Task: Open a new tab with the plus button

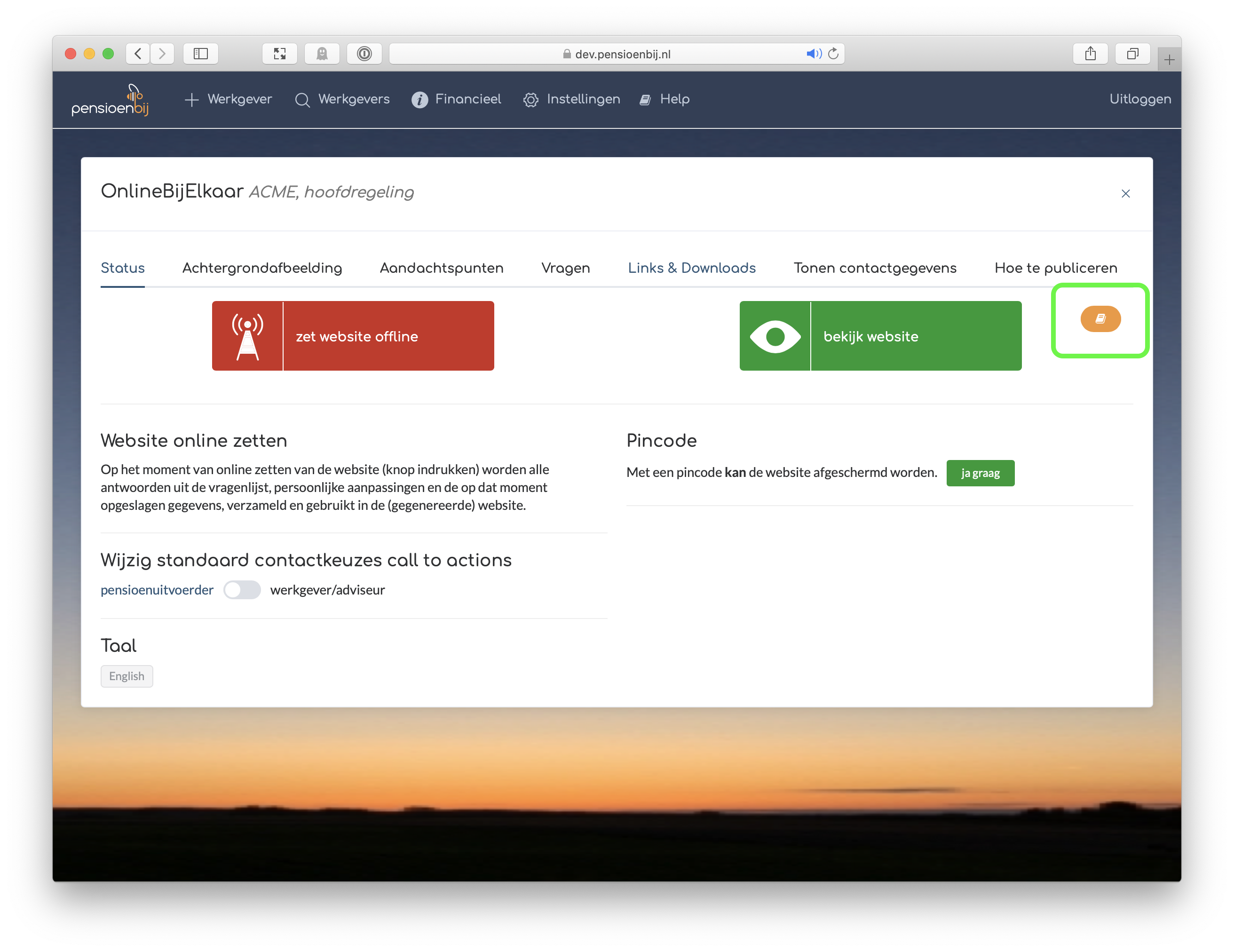Action: coord(1170,59)
